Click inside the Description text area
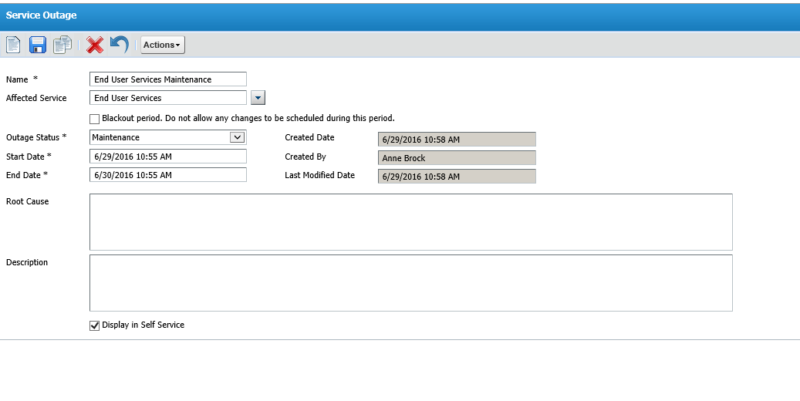Screen dimensions: 800x401 pos(410,282)
